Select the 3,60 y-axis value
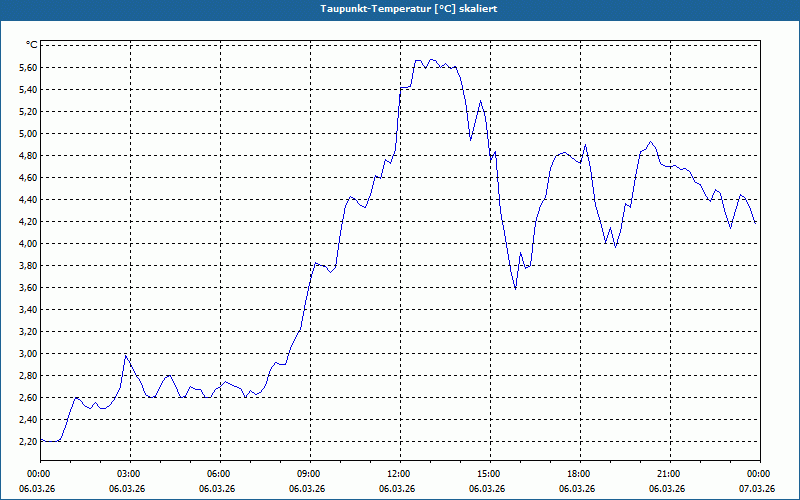 tap(28, 288)
